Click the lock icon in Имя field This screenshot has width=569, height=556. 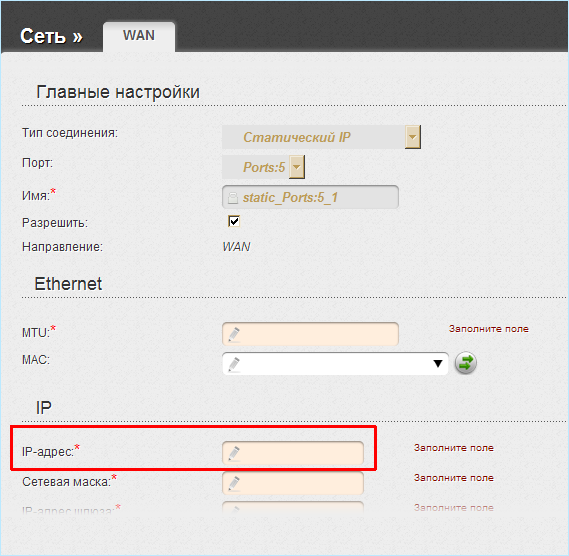pyautogui.click(x=233, y=198)
